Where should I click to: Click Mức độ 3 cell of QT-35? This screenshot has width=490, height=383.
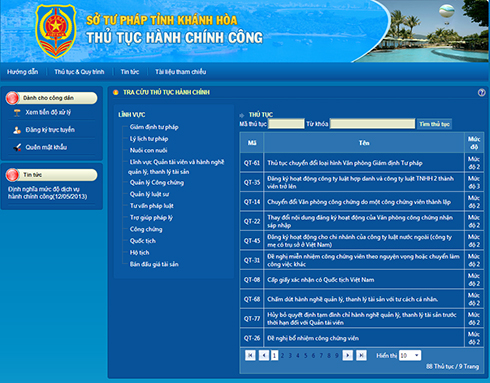tap(474, 182)
